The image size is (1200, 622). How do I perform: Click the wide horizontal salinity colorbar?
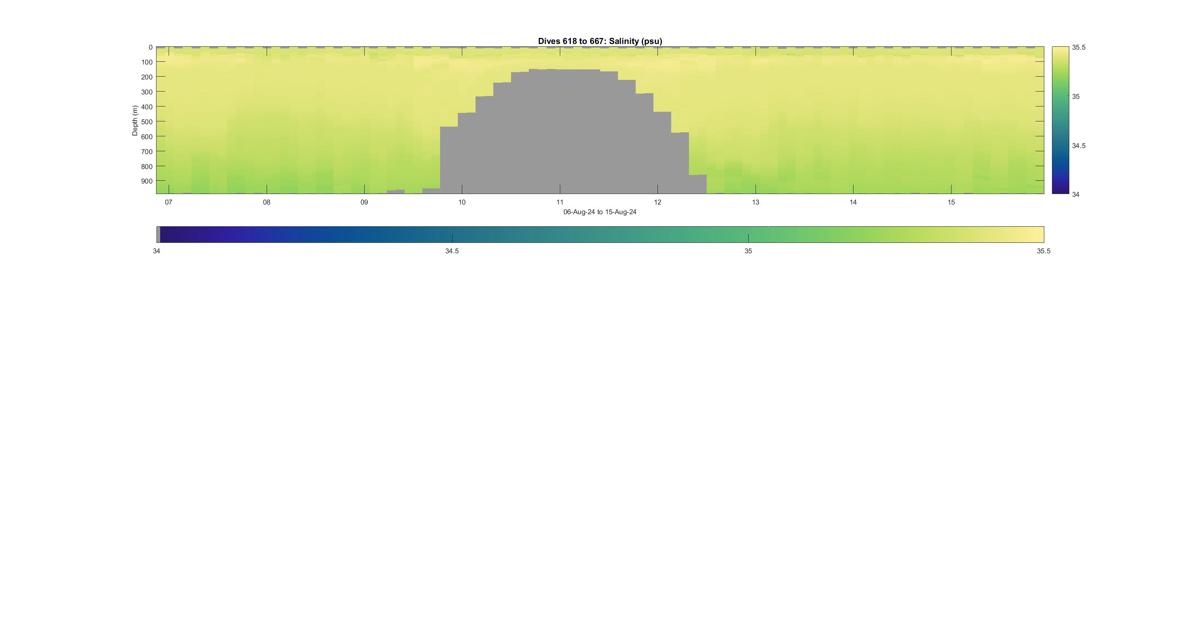(x=600, y=234)
